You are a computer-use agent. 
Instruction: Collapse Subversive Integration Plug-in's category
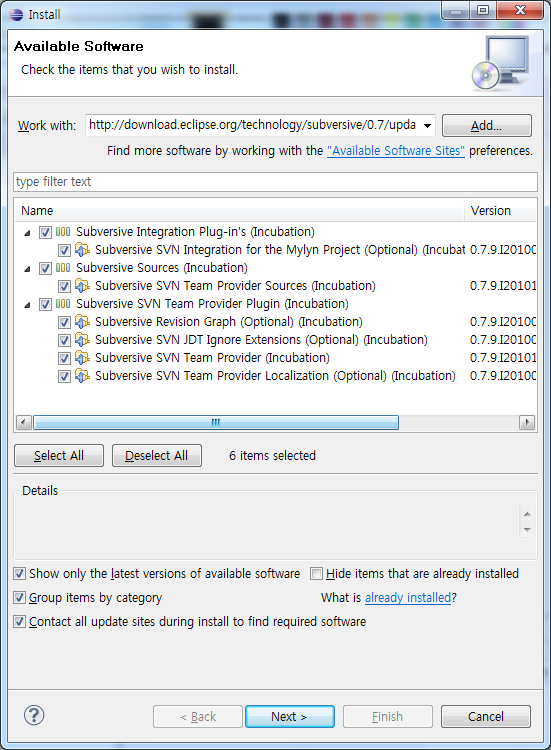point(27,233)
